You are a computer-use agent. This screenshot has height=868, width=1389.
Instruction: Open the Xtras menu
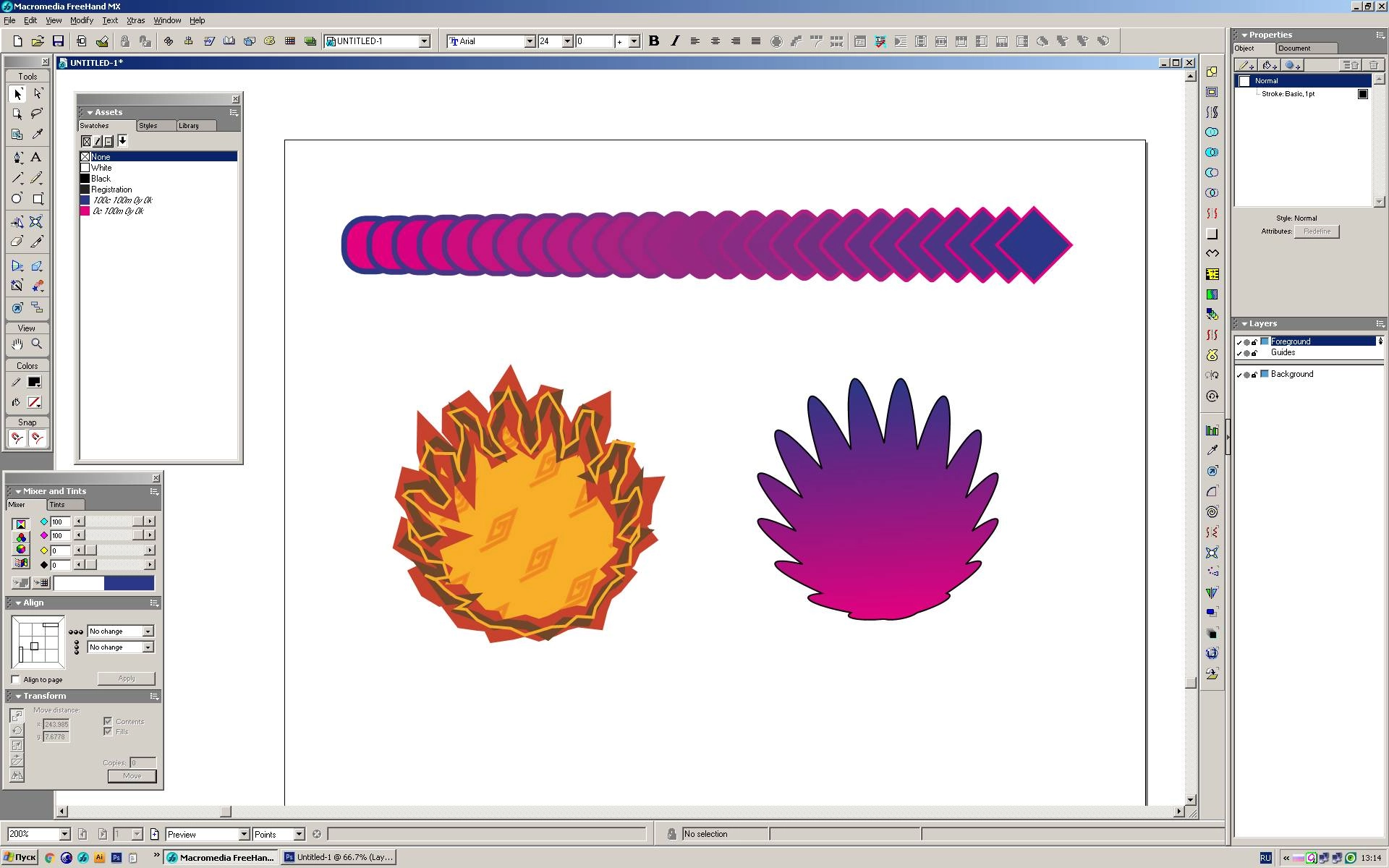pyautogui.click(x=135, y=20)
